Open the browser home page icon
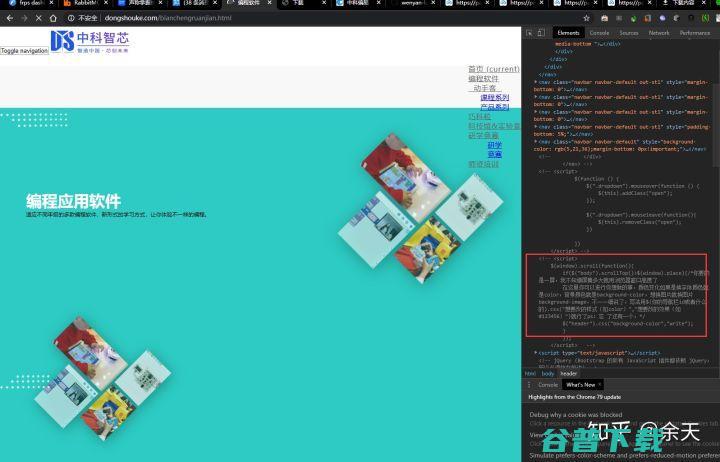This screenshot has width=720, height=462. pos(53,18)
